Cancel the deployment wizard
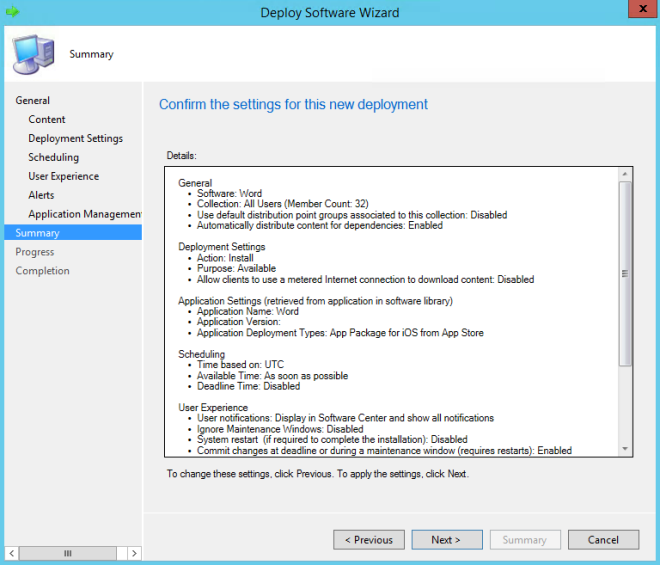Image resolution: width=660 pixels, height=565 pixels. (x=603, y=540)
